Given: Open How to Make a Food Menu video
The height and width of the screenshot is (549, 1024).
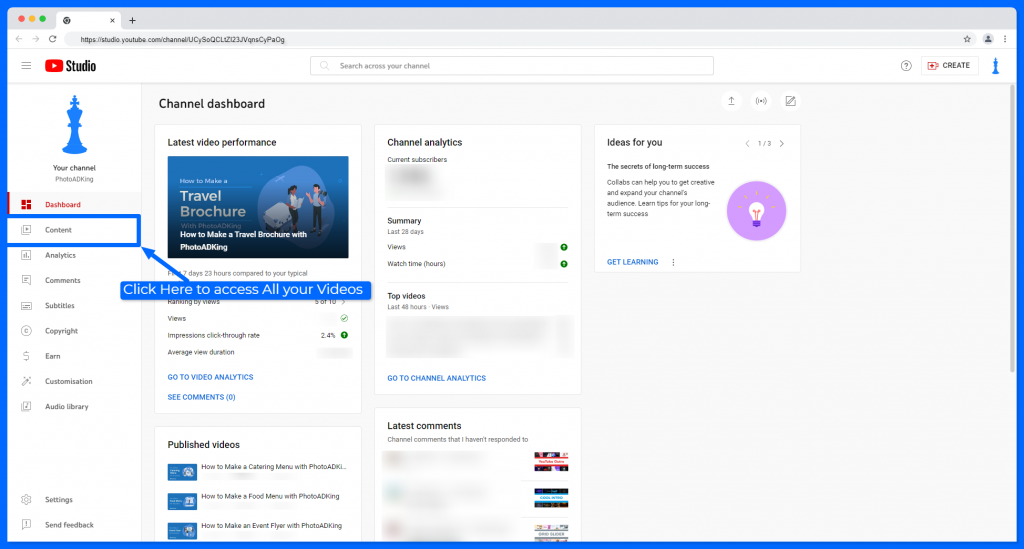Looking at the screenshot, I should [270, 496].
